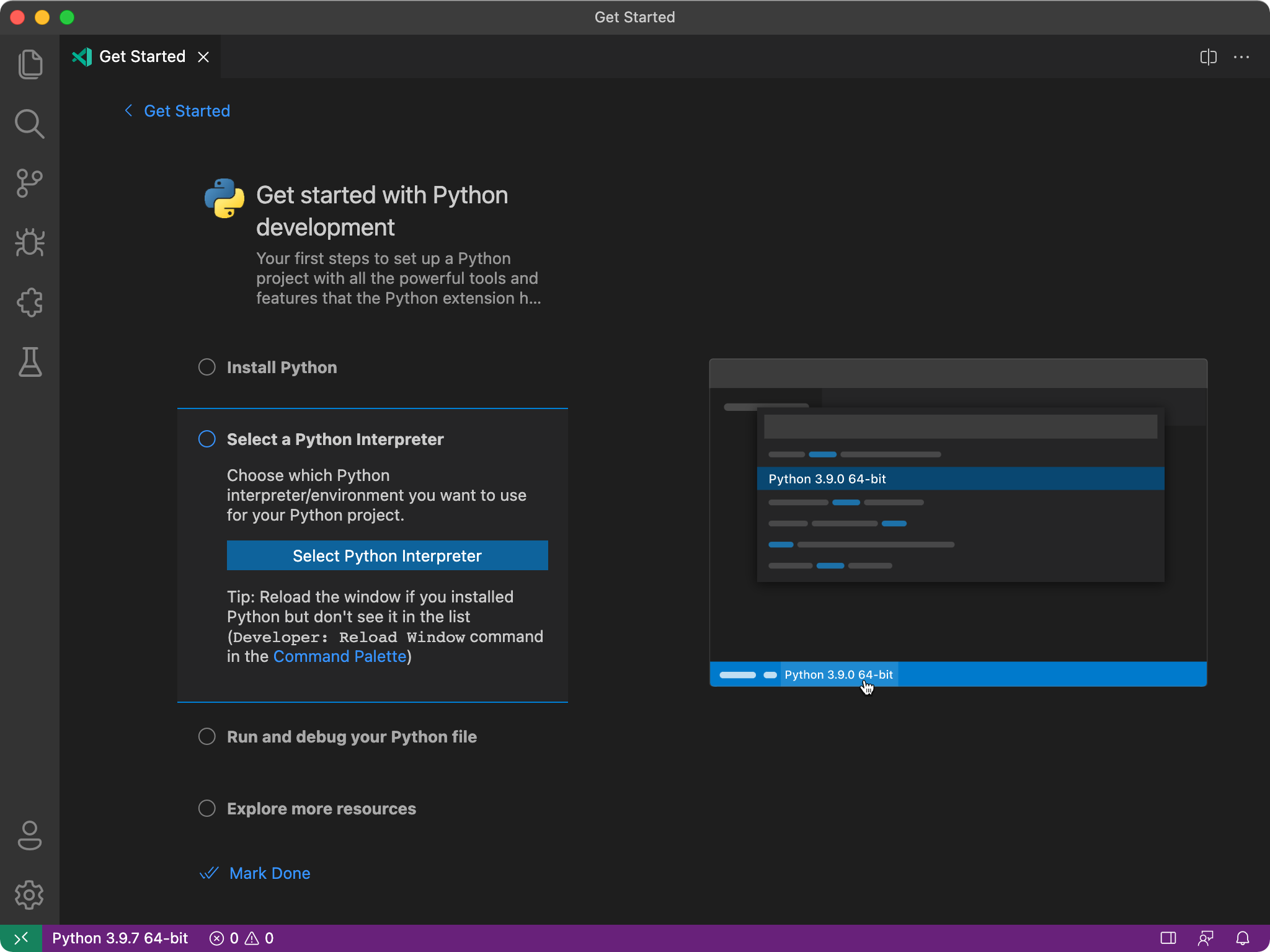Open the Testing flask view
This screenshot has width=1270, height=952.
click(x=30, y=362)
